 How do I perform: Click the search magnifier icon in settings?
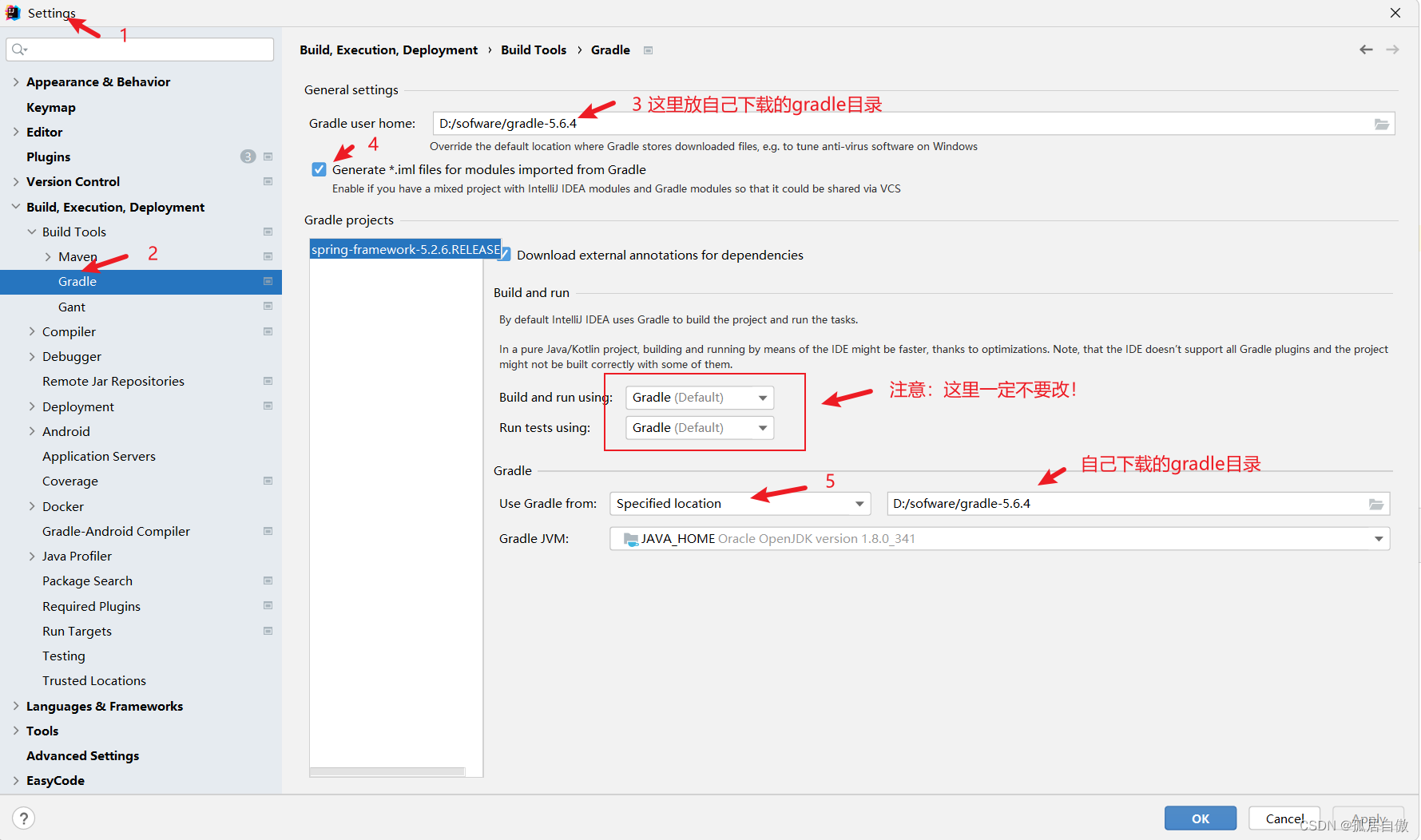click(x=19, y=50)
